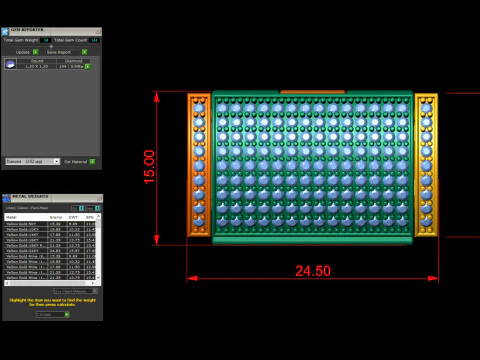Open the Diamond material dropdown

point(33,161)
